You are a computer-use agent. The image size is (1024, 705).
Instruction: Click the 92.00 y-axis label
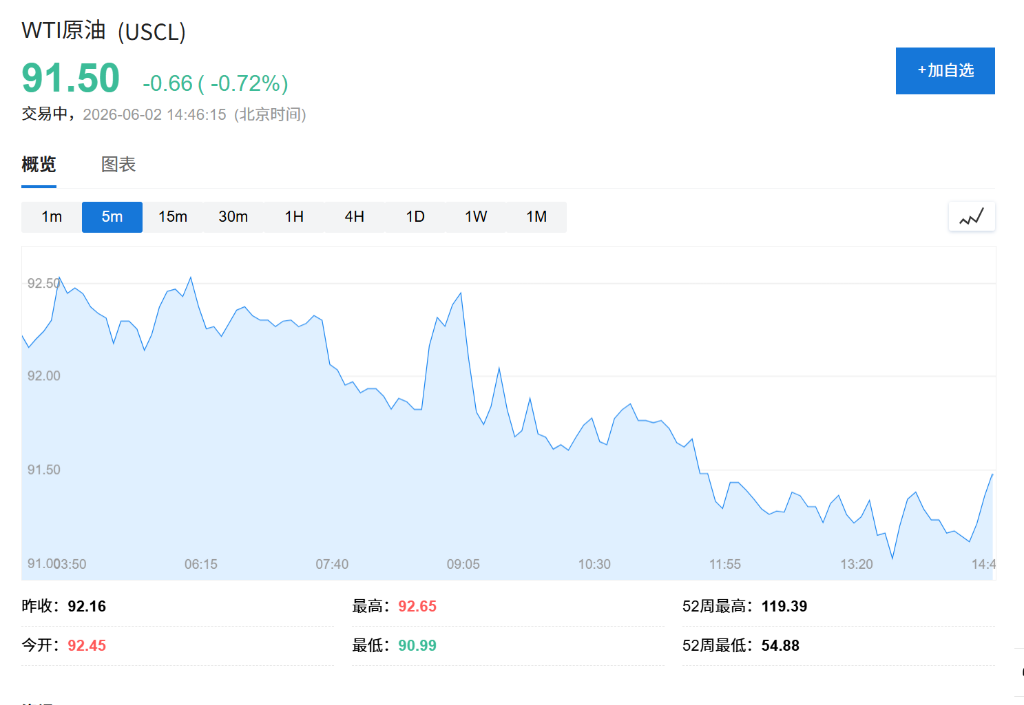pyautogui.click(x=44, y=376)
